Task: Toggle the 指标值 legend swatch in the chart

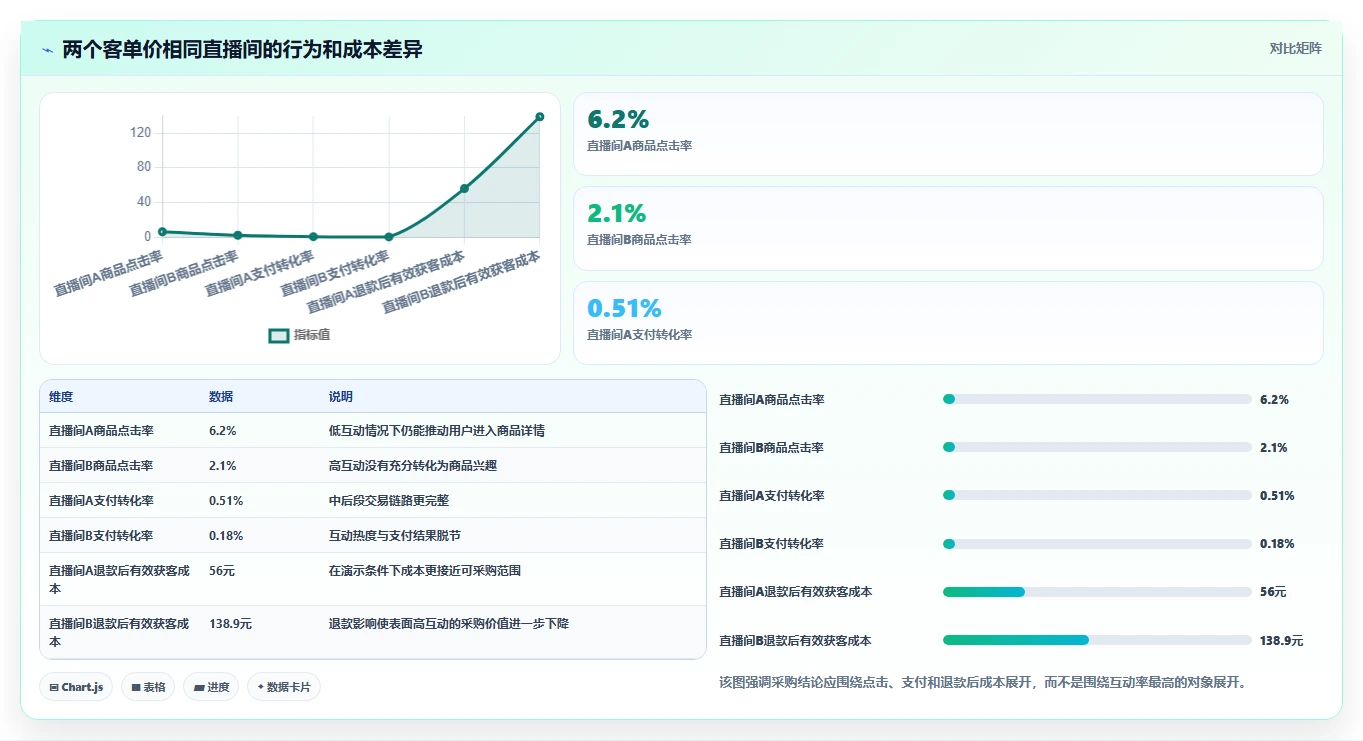Action: pos(279,335)
